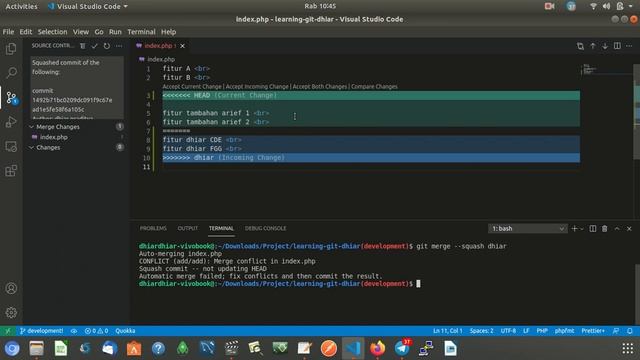Image resolution: width=640 pixels, height=360 pixels.
Task: Click Ln 11, Col 1 in status bar
Action: coord(448,331)
